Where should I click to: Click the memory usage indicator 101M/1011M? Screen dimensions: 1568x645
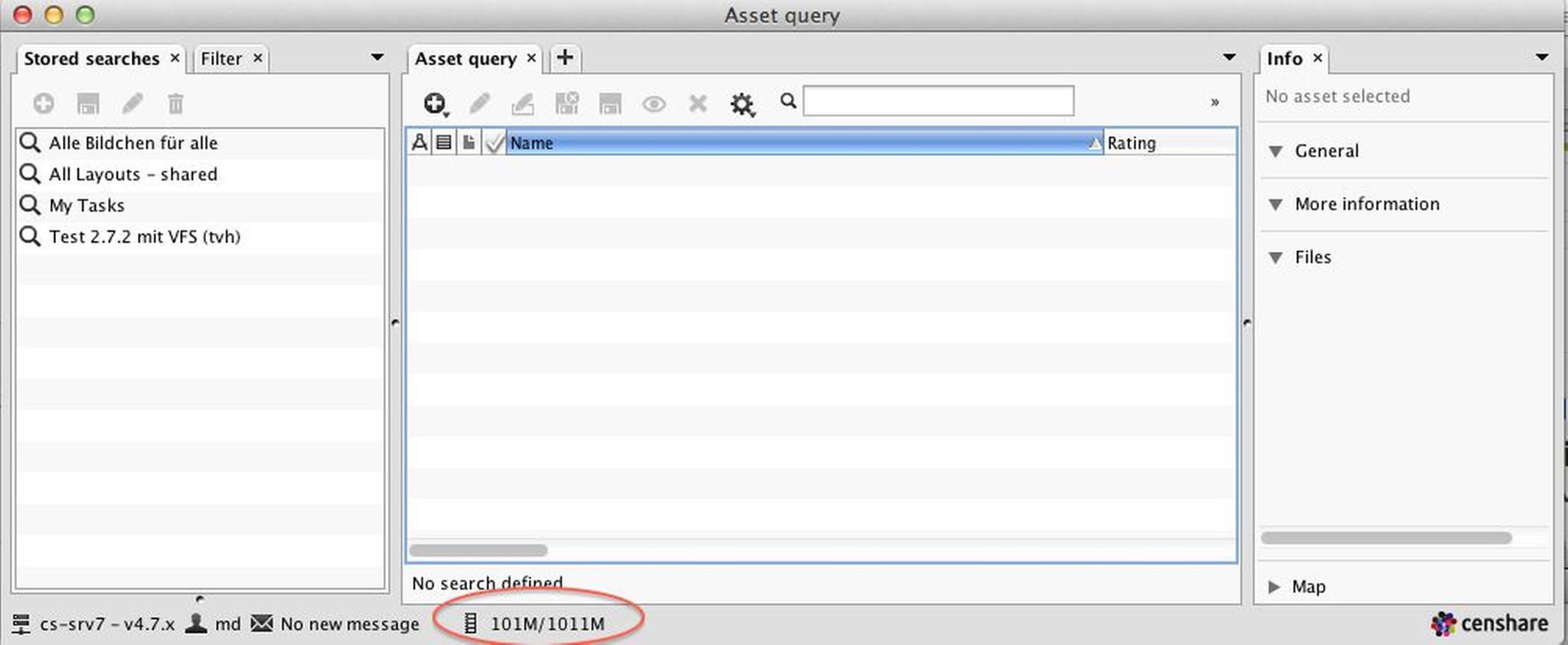(x=546, y=624)
